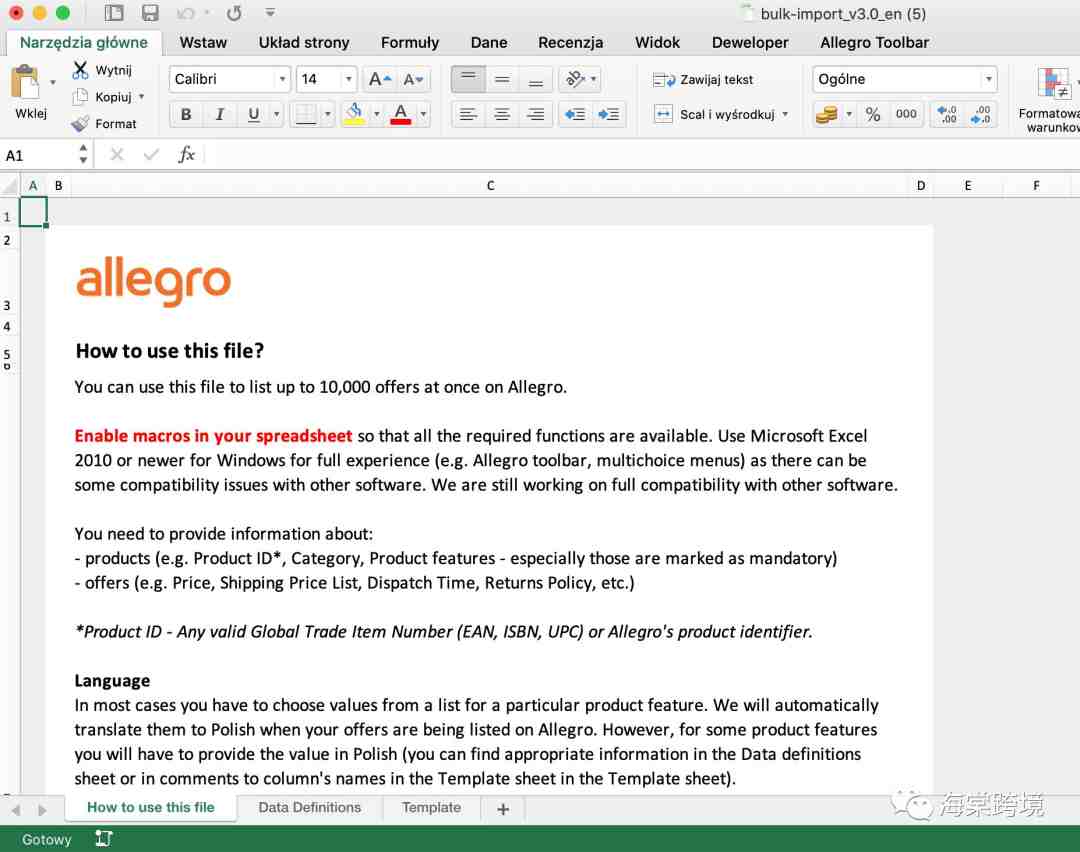1080x852 pixels.
Task: Align text left
Action: click(x=468, y=114)
